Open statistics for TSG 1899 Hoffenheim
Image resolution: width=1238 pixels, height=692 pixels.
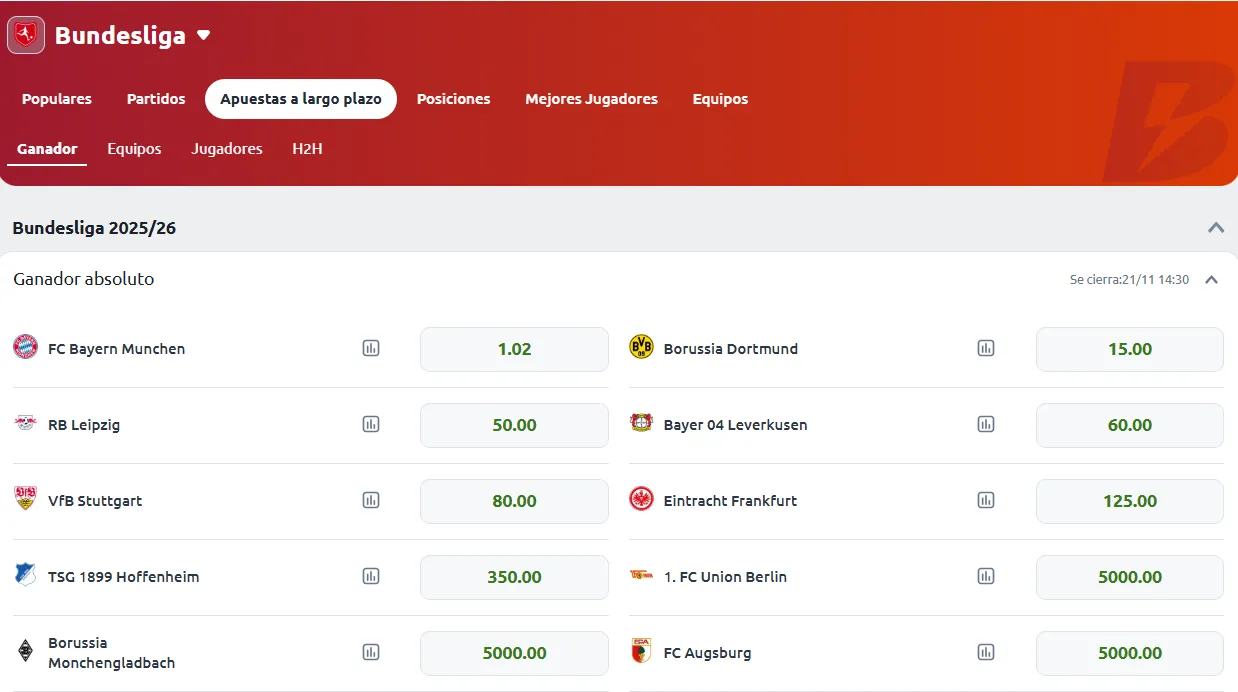(x=371, y=576)
